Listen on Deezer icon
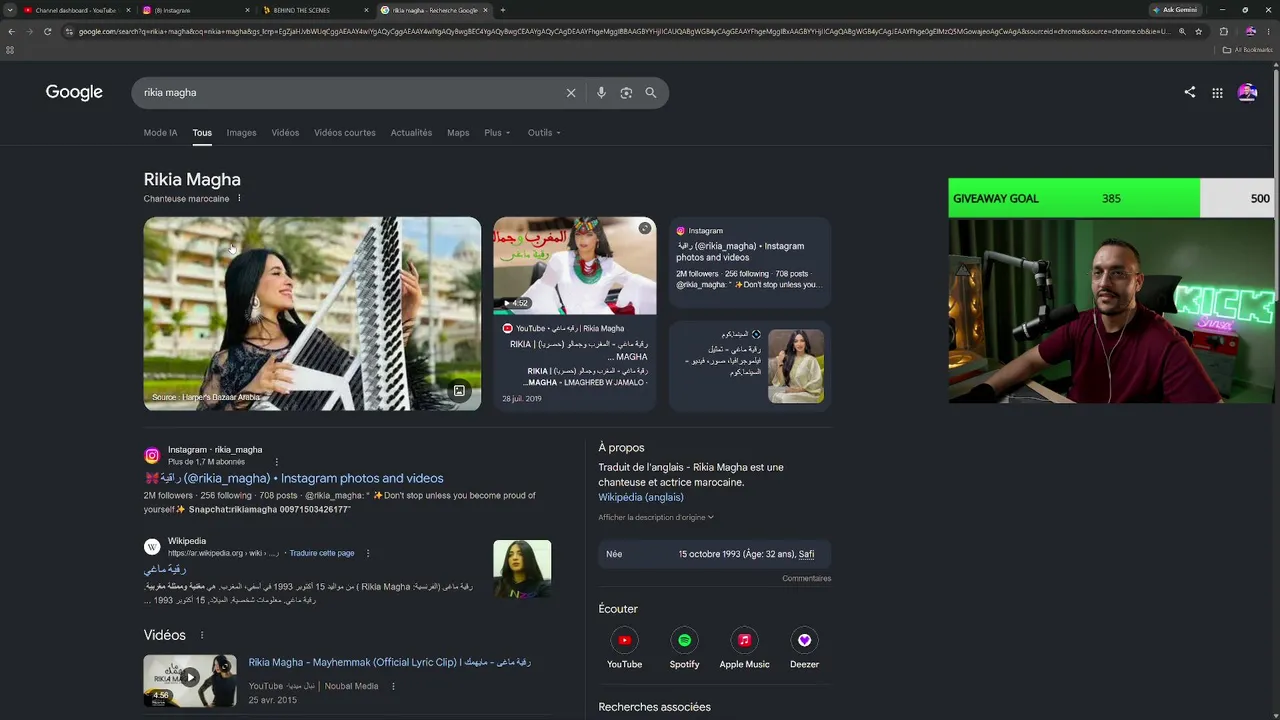 pyautogui.click(x=804, y=640)
